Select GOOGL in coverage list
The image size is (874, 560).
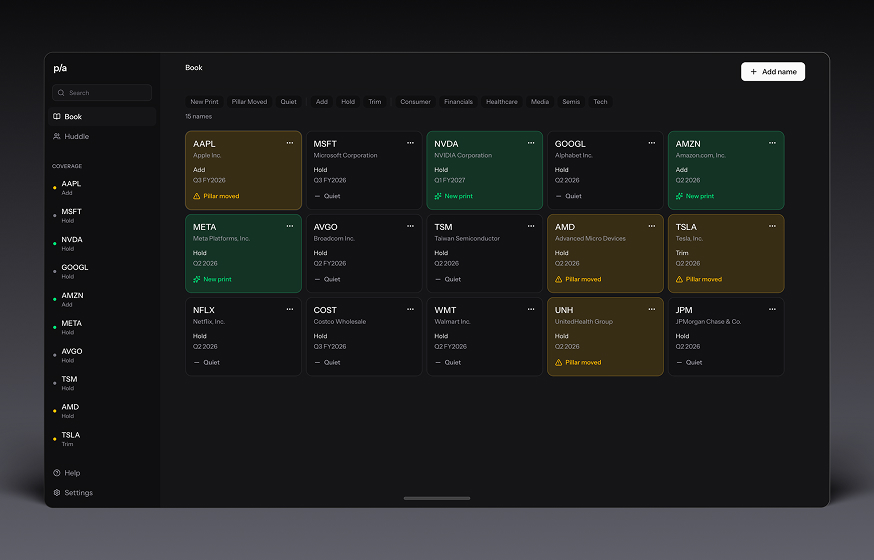tap(102, 271)
